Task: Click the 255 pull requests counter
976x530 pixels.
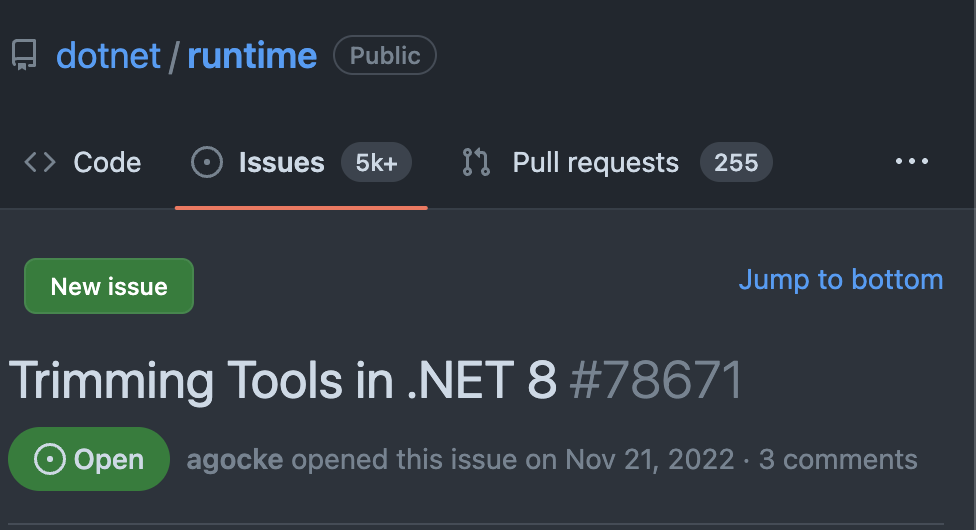Action: pos(736,163)
